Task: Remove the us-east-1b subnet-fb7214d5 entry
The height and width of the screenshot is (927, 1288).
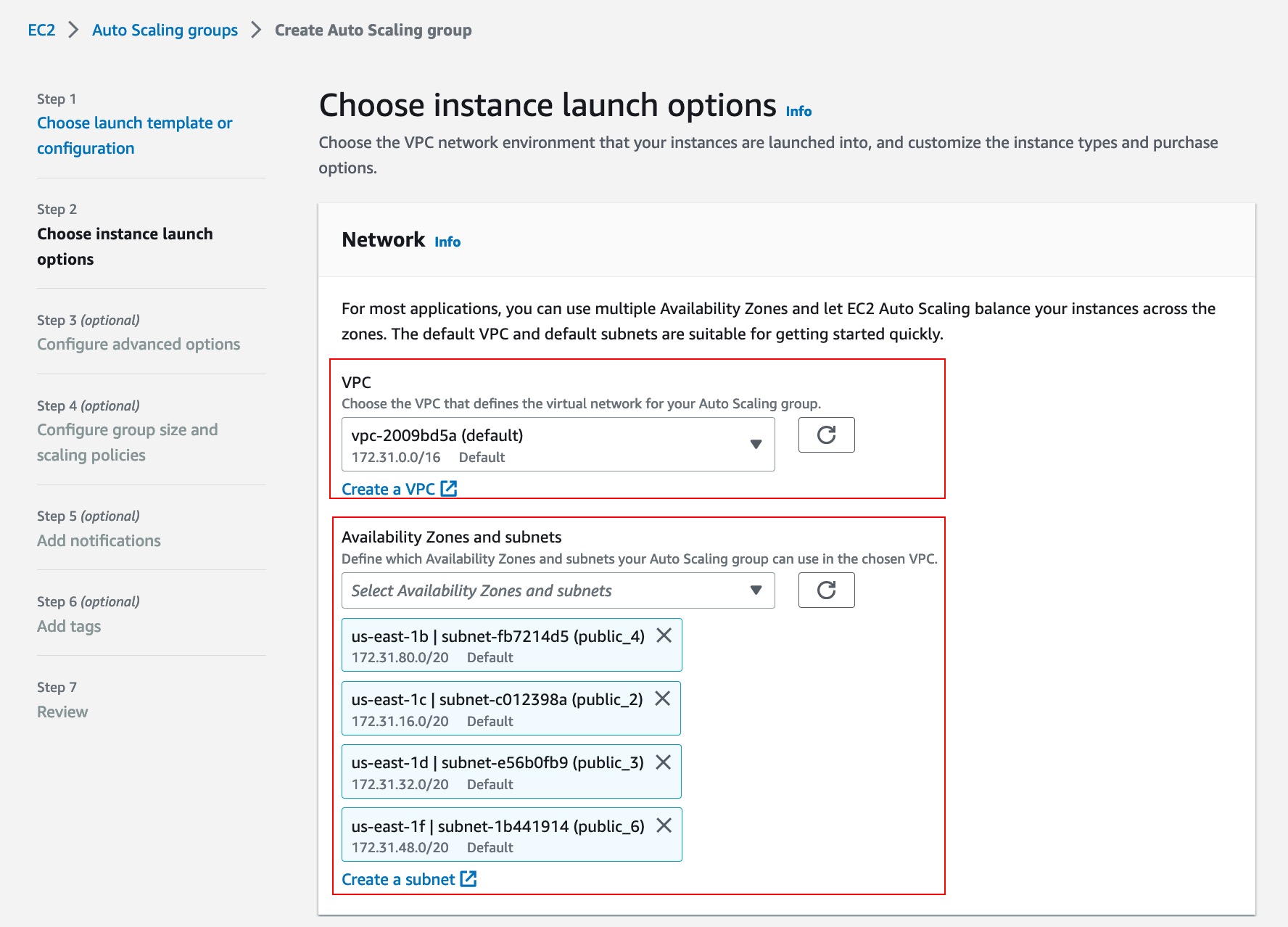Action: click(x=664, y=635)
